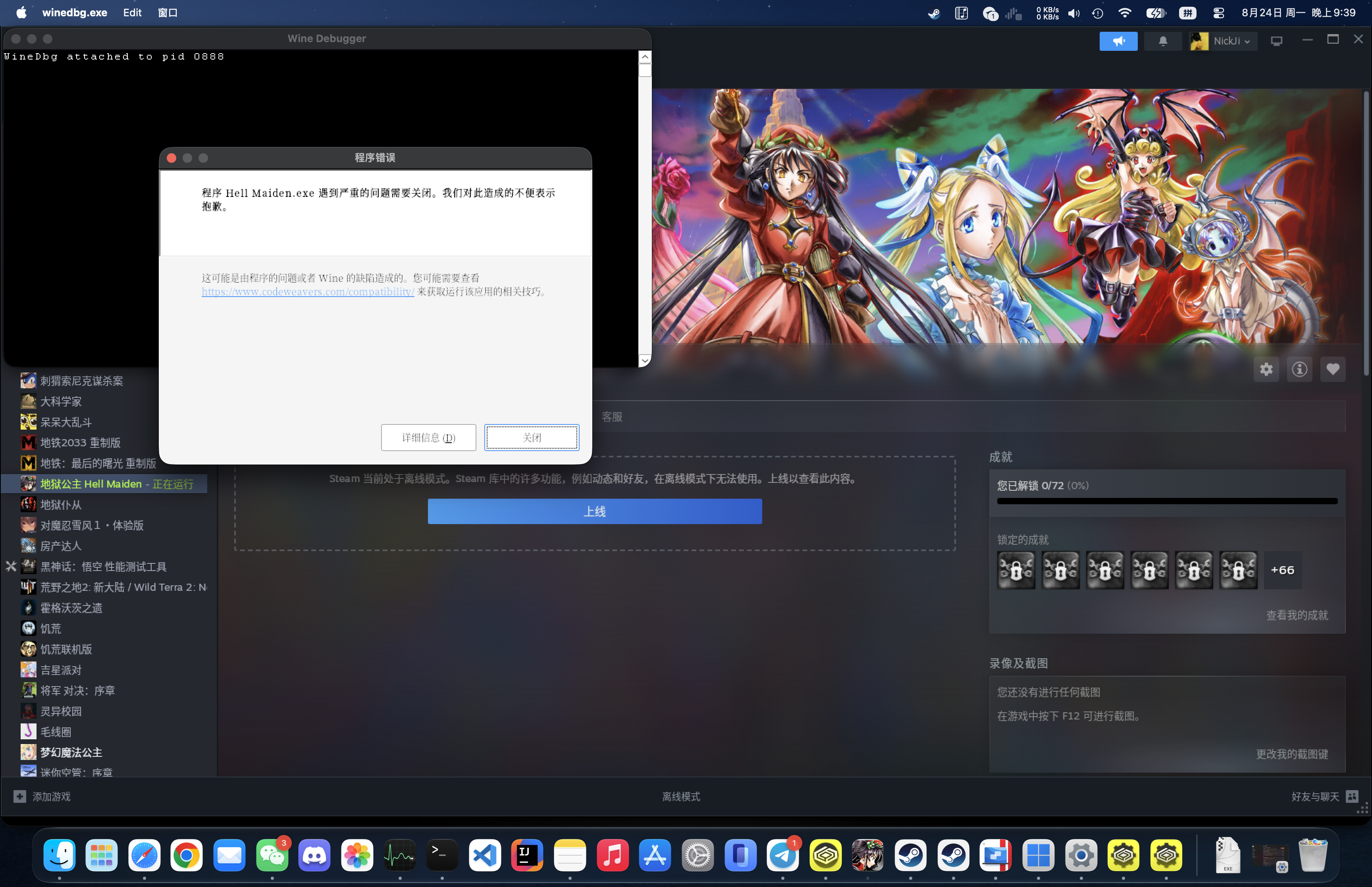Open the 客服 support tab

point(611,417)
